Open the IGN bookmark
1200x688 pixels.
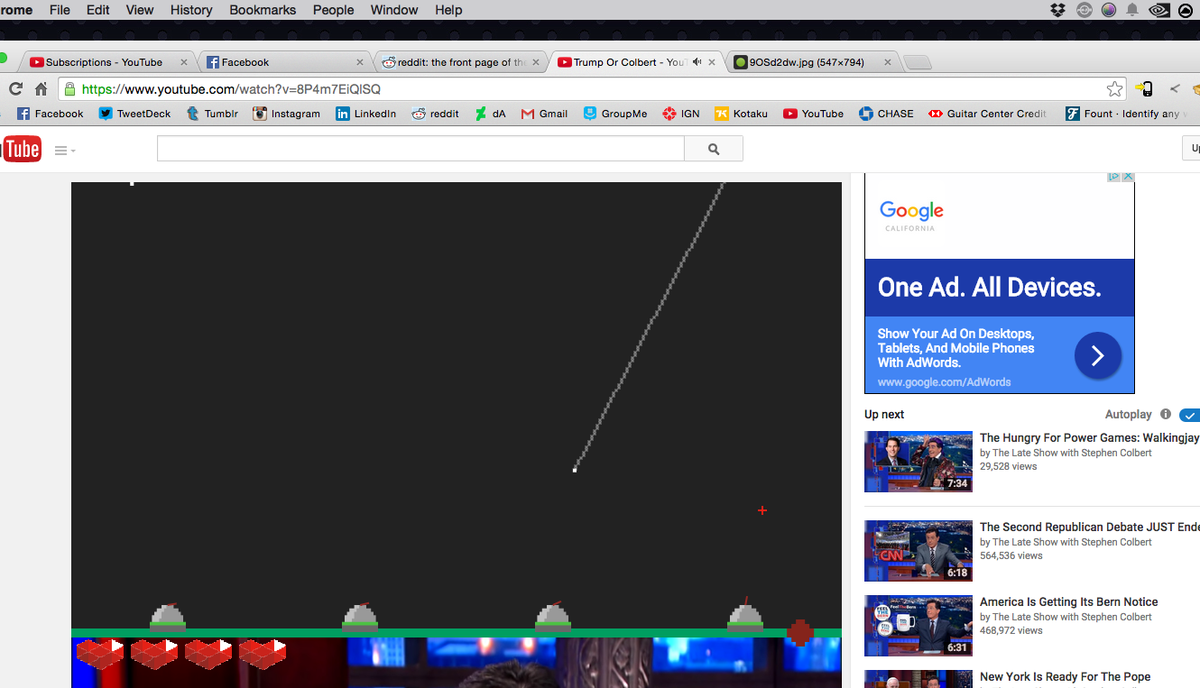pyautogui.click(x=681, y=114)
